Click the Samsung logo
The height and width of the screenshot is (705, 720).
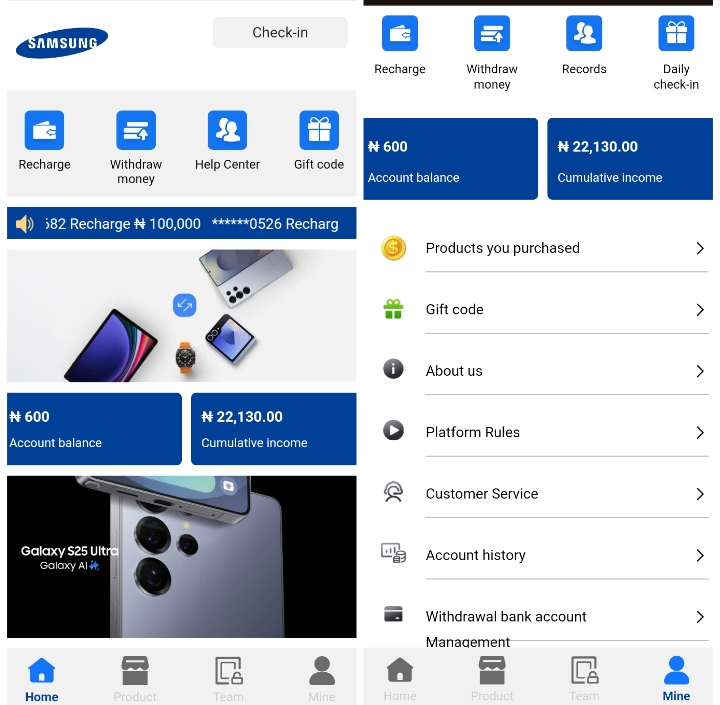tap(62, 43)
